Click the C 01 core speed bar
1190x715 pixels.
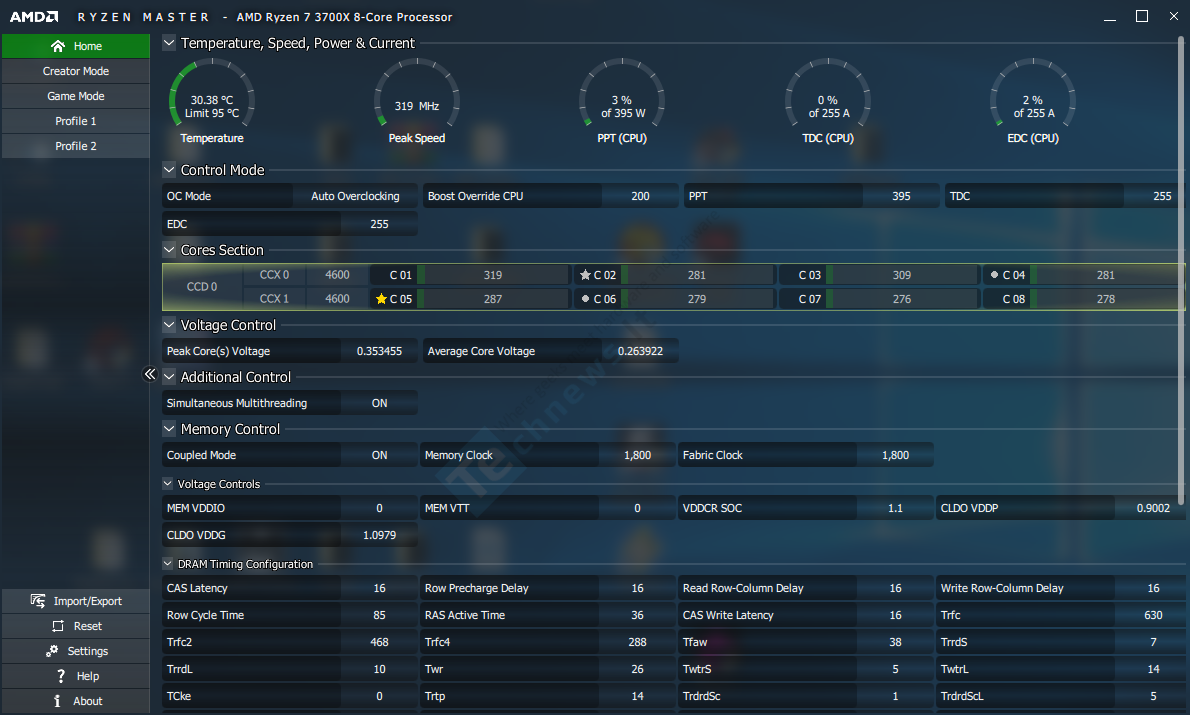[493, 275]
